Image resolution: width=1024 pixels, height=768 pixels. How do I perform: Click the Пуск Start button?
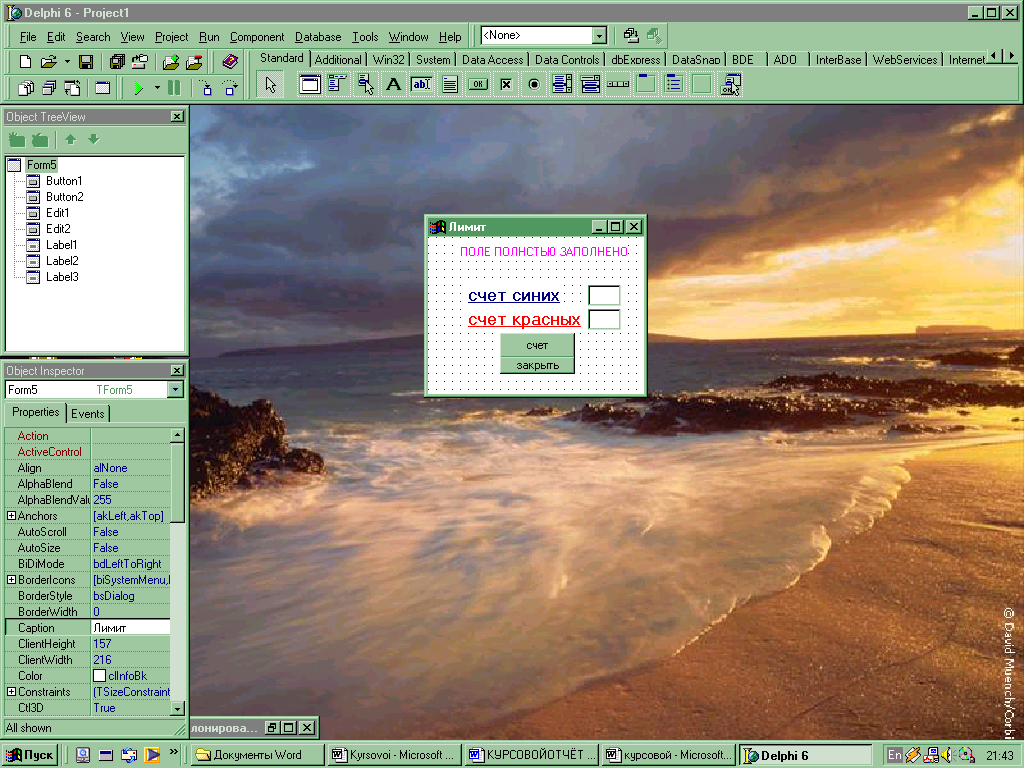click(x=31, y=755)
